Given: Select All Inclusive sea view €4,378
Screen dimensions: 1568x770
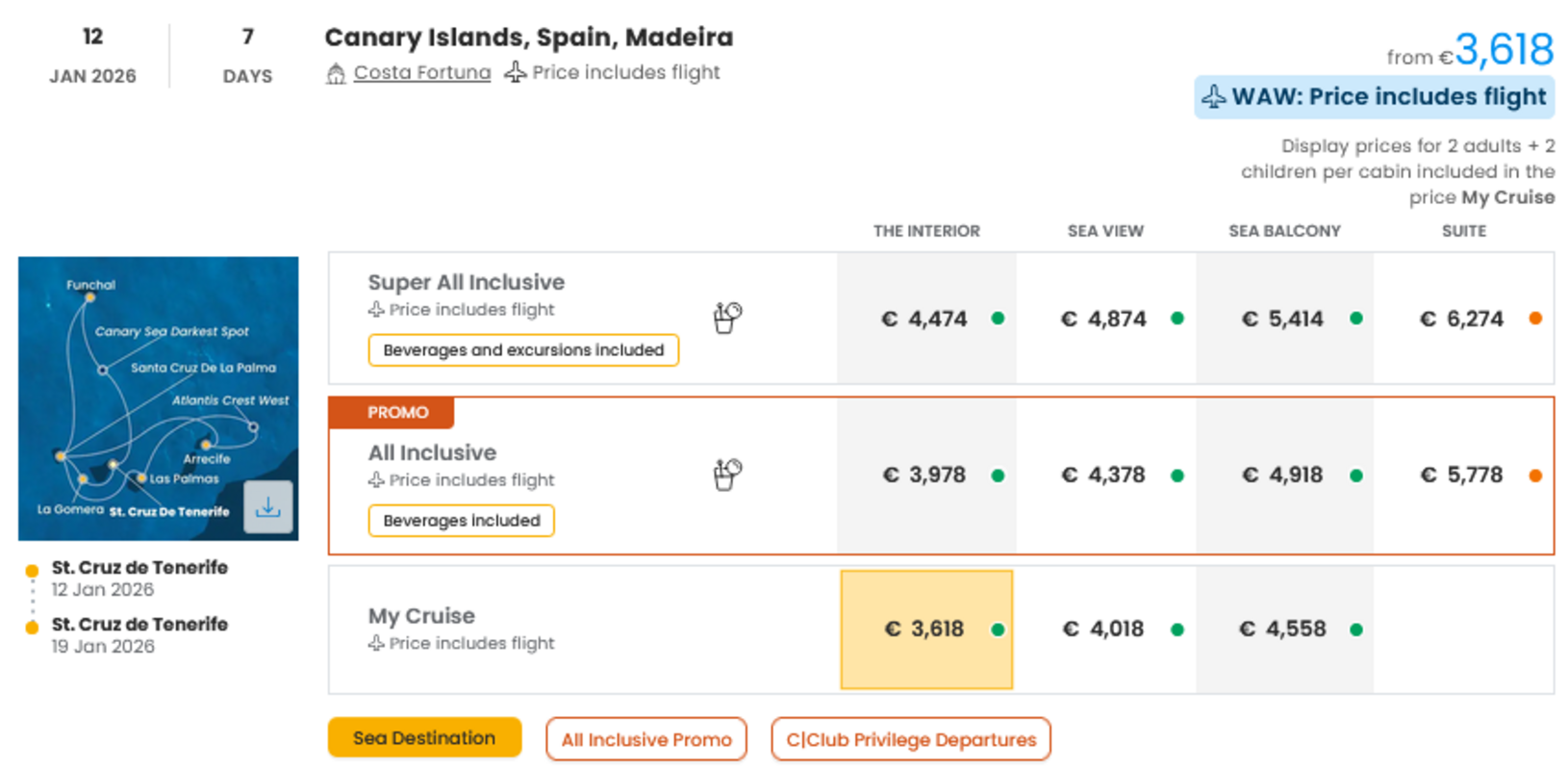Looking at the screenshot, I should 1103,475.
